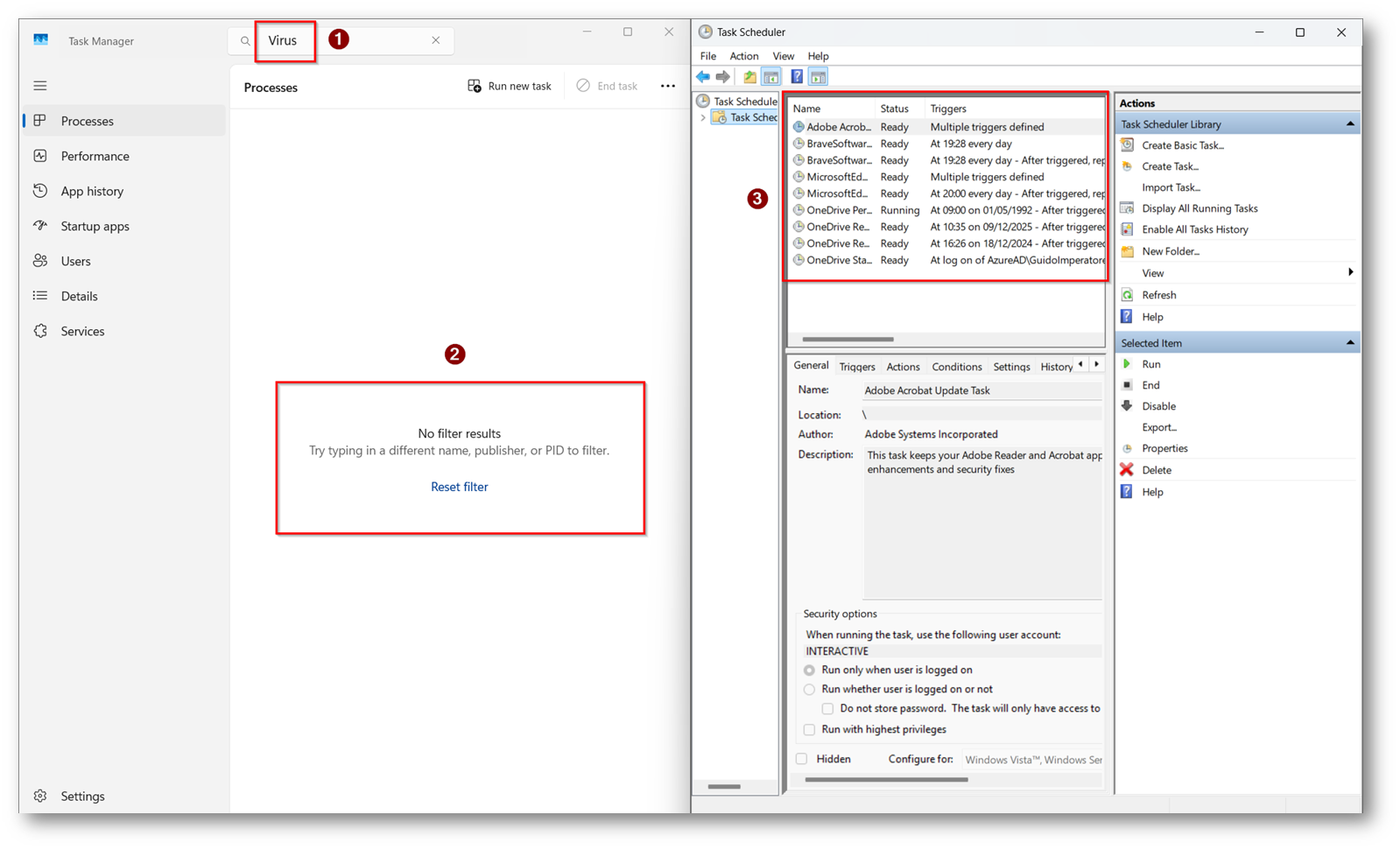Check the 'Do not store password' box

click(x=827, y=709)
